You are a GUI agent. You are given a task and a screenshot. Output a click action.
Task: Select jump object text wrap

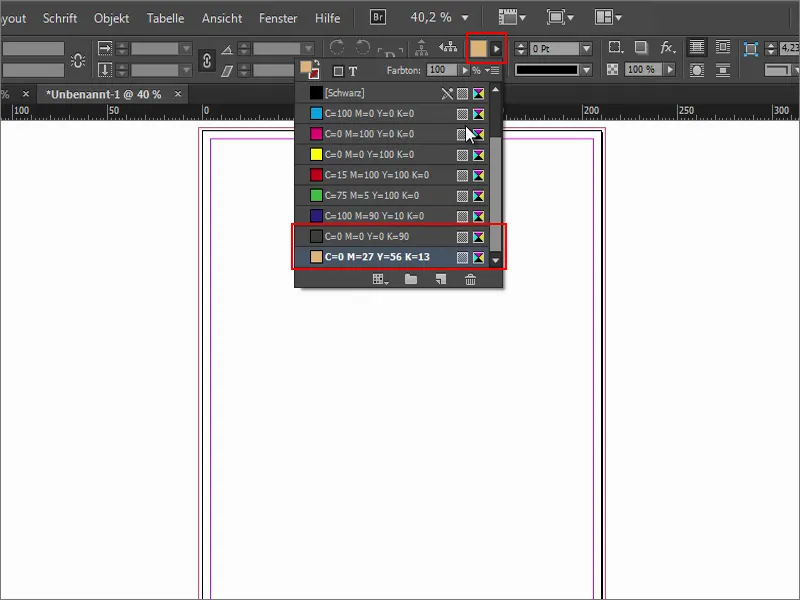point(723,70)
